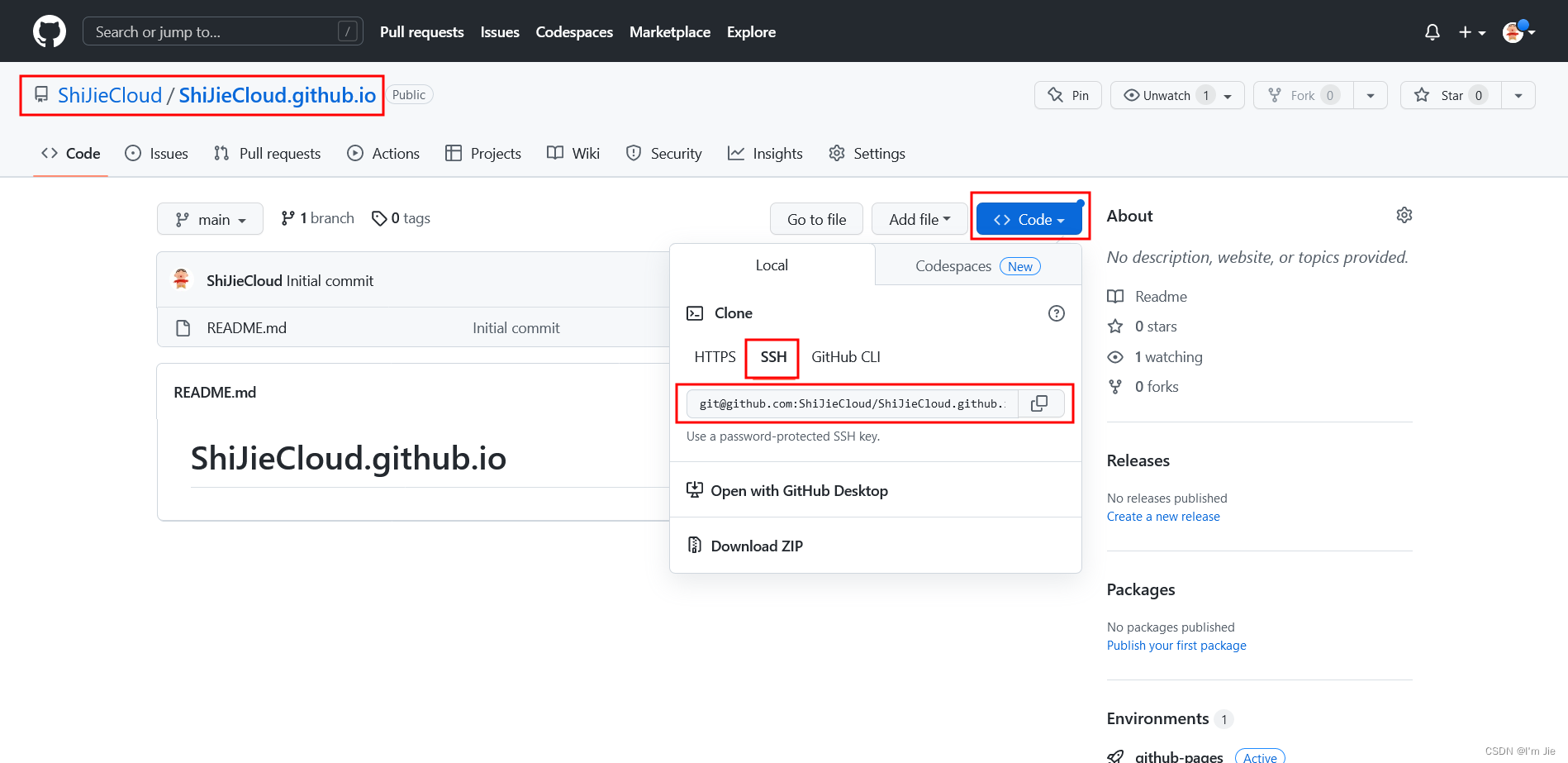Expand the Fork options dropdown arrow

pos(1371,95)
